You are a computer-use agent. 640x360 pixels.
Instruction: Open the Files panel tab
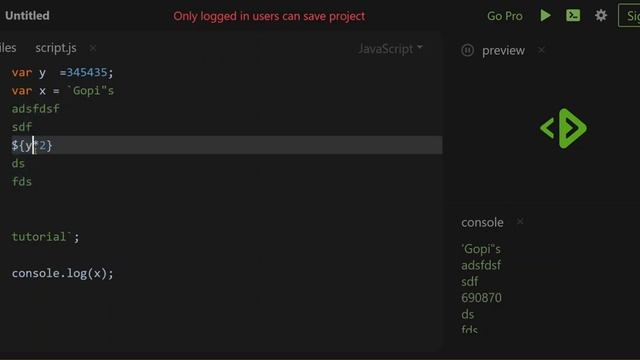(x=8, y=48)
